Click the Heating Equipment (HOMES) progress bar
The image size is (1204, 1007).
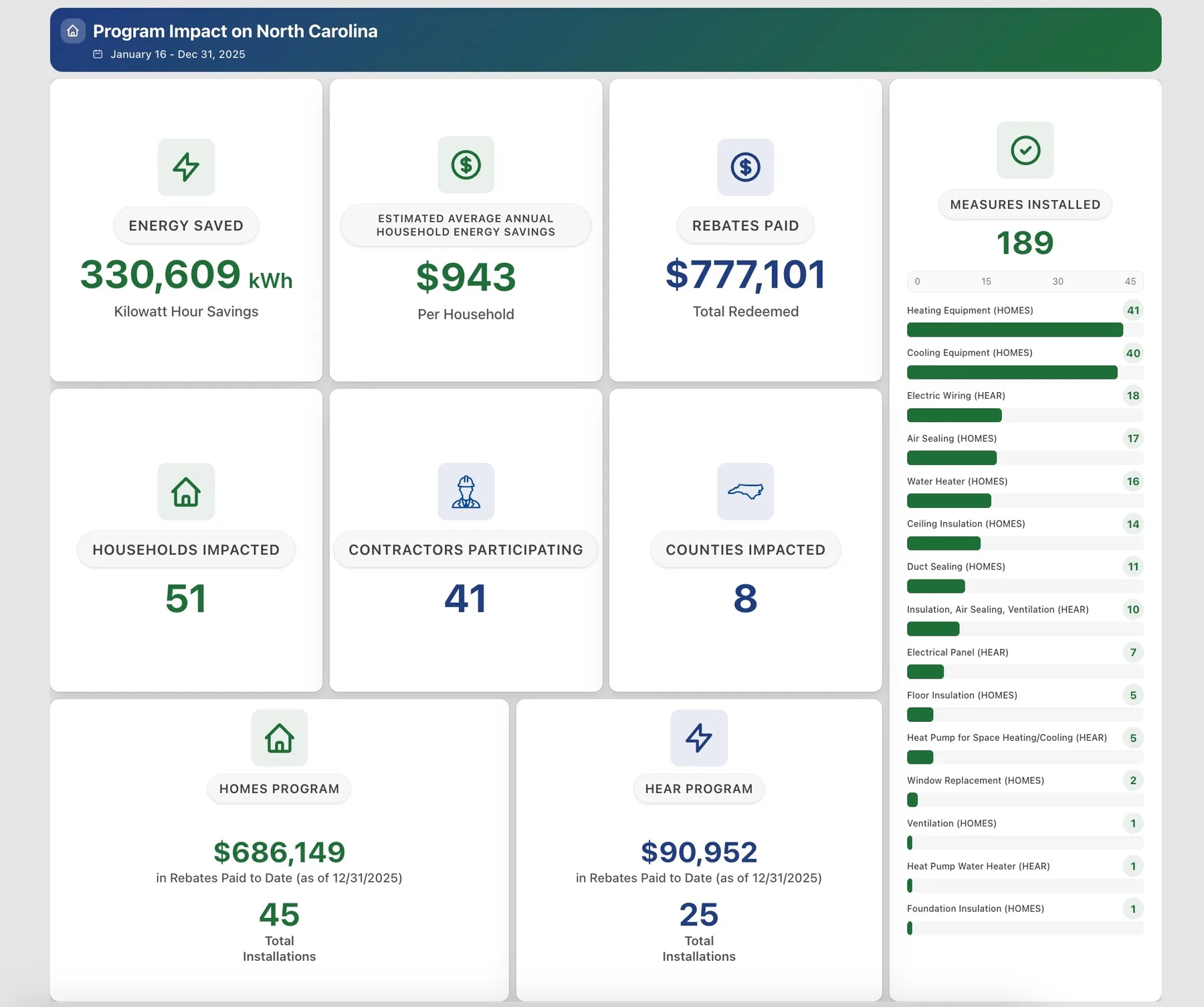1025,330
